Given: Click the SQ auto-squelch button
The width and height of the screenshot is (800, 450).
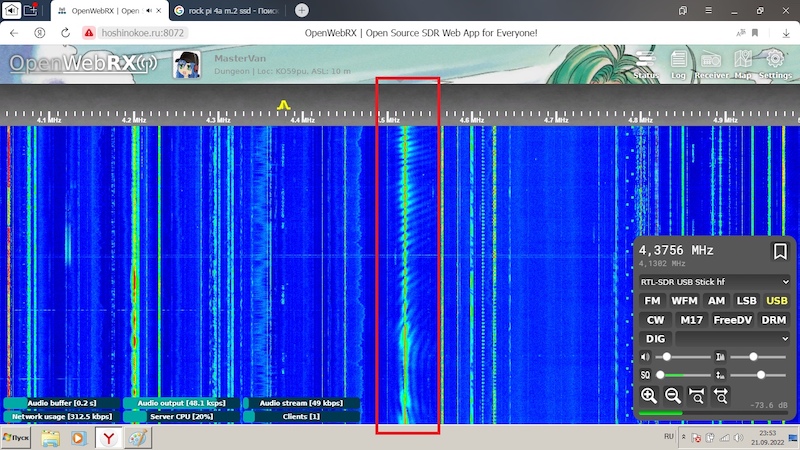Looking at the screenshot, I should [645, 375].
